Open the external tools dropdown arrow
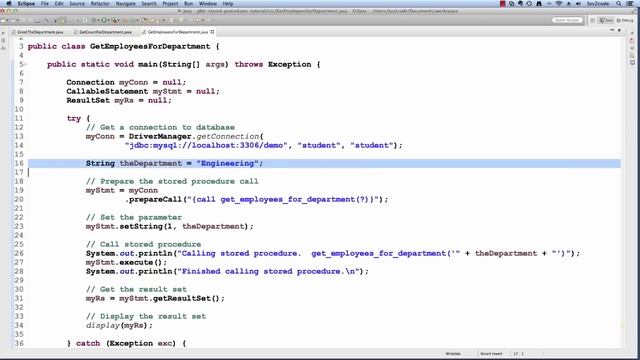 click(x=119, y=20)
